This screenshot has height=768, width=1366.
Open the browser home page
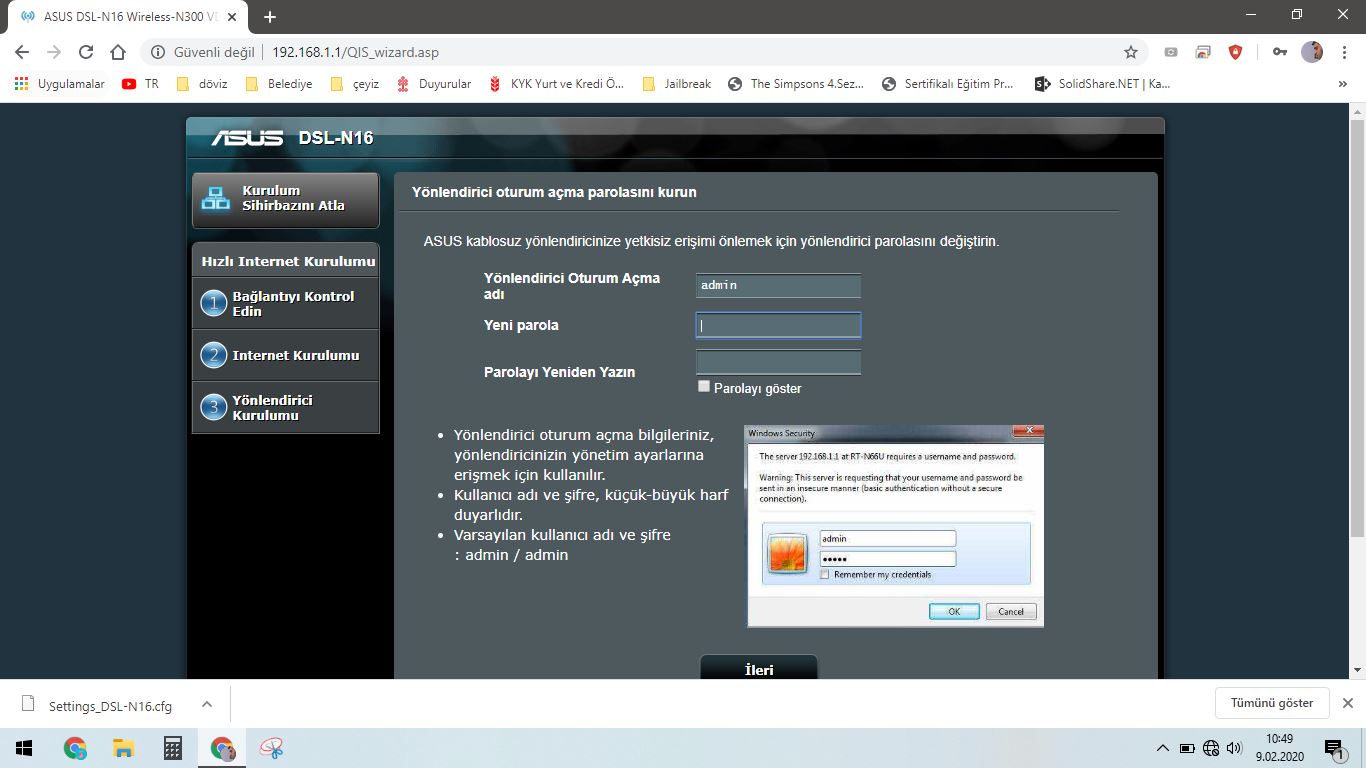(118, 52)
